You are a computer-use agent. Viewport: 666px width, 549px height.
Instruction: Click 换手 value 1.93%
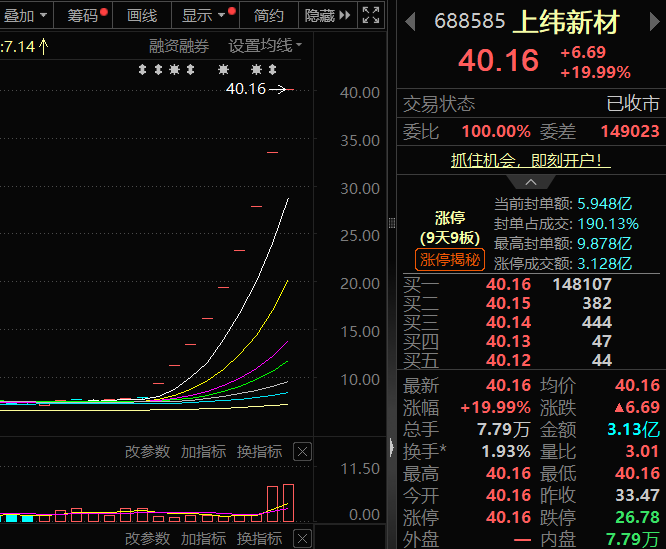(506, 451)
